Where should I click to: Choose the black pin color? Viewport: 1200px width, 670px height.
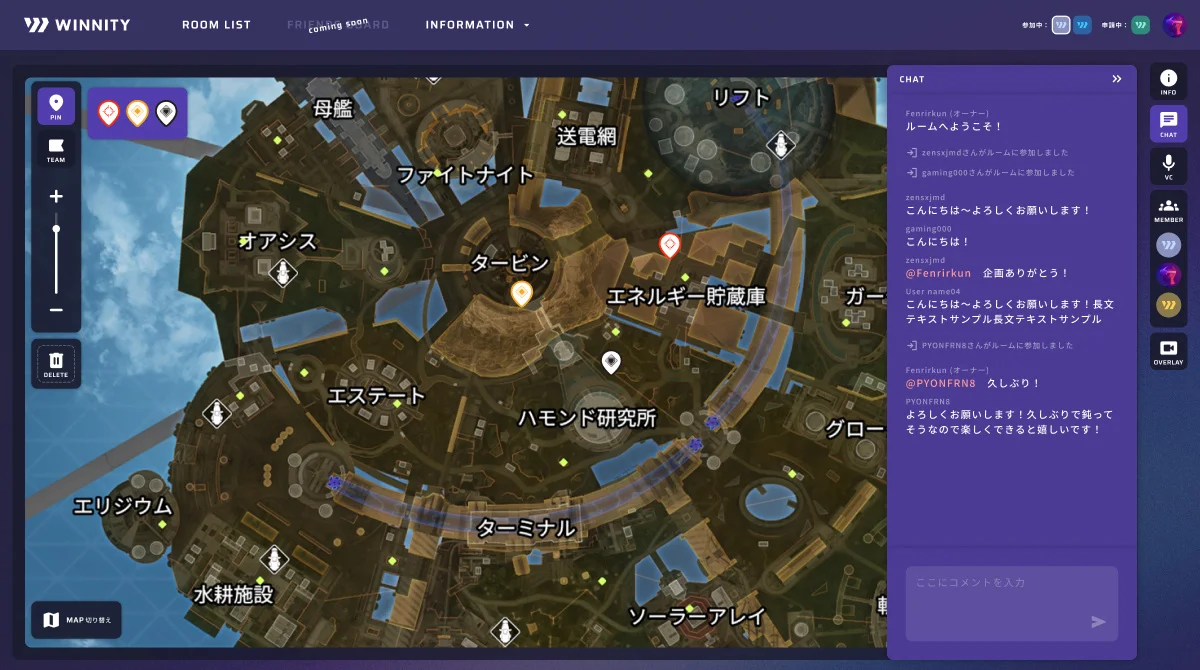pyautogui.click(x=165, y=114)
